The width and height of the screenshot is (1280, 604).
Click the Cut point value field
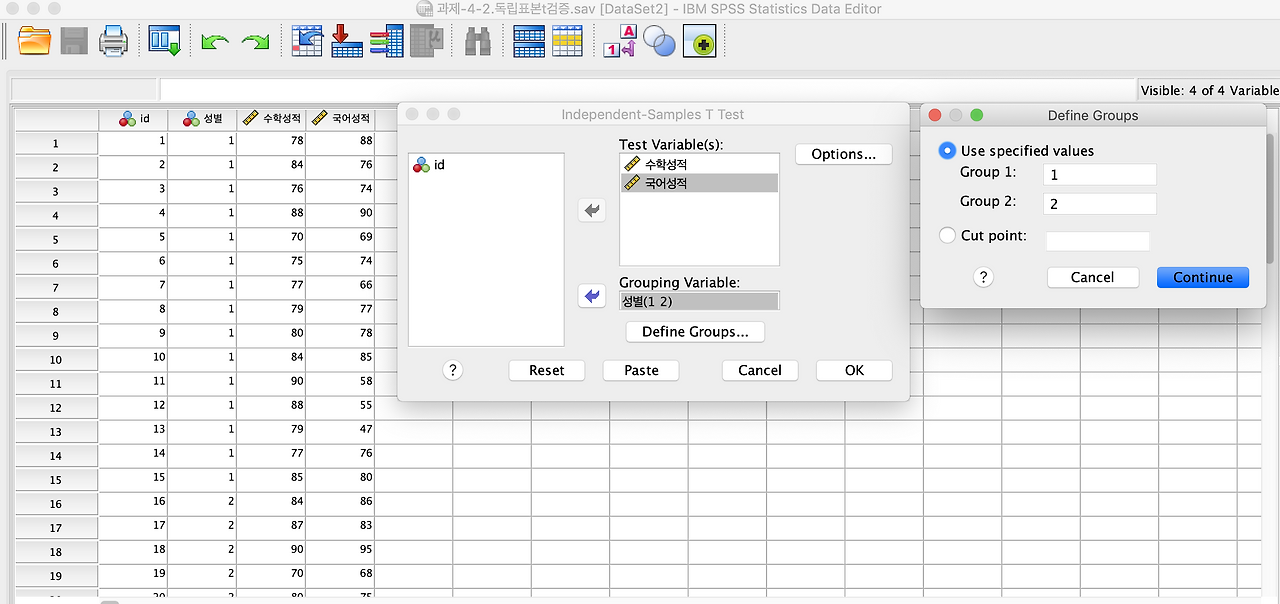pos(1098,241)
